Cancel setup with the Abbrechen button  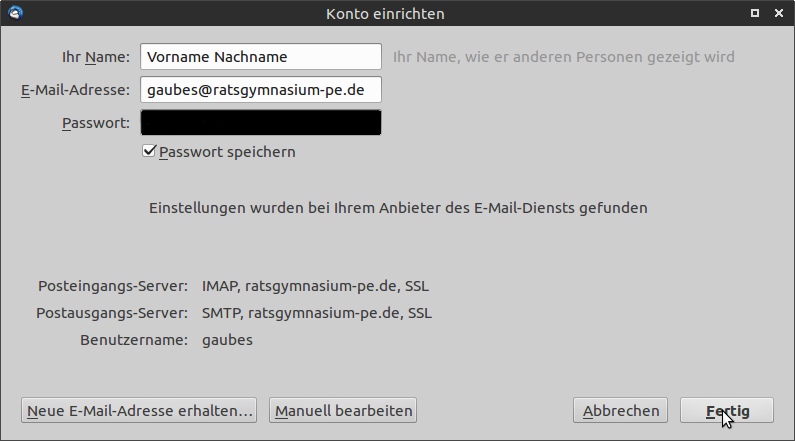(621, 410)
